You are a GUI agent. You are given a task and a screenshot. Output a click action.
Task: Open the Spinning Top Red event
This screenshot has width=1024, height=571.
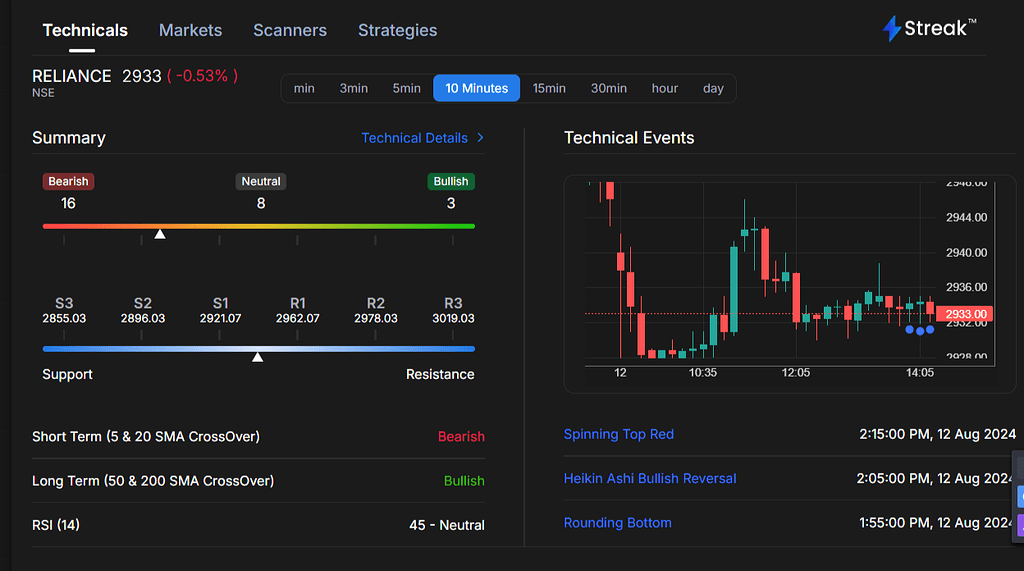pos(619,434)
